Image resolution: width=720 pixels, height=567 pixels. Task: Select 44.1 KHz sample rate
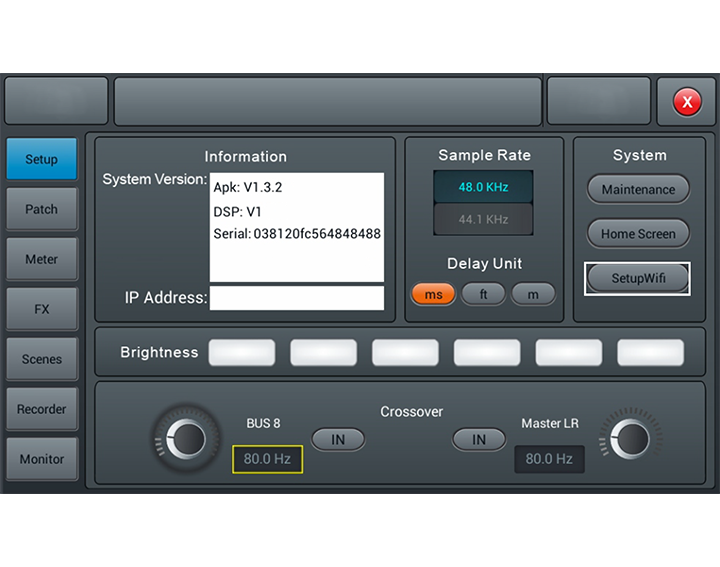coord(483,219)
